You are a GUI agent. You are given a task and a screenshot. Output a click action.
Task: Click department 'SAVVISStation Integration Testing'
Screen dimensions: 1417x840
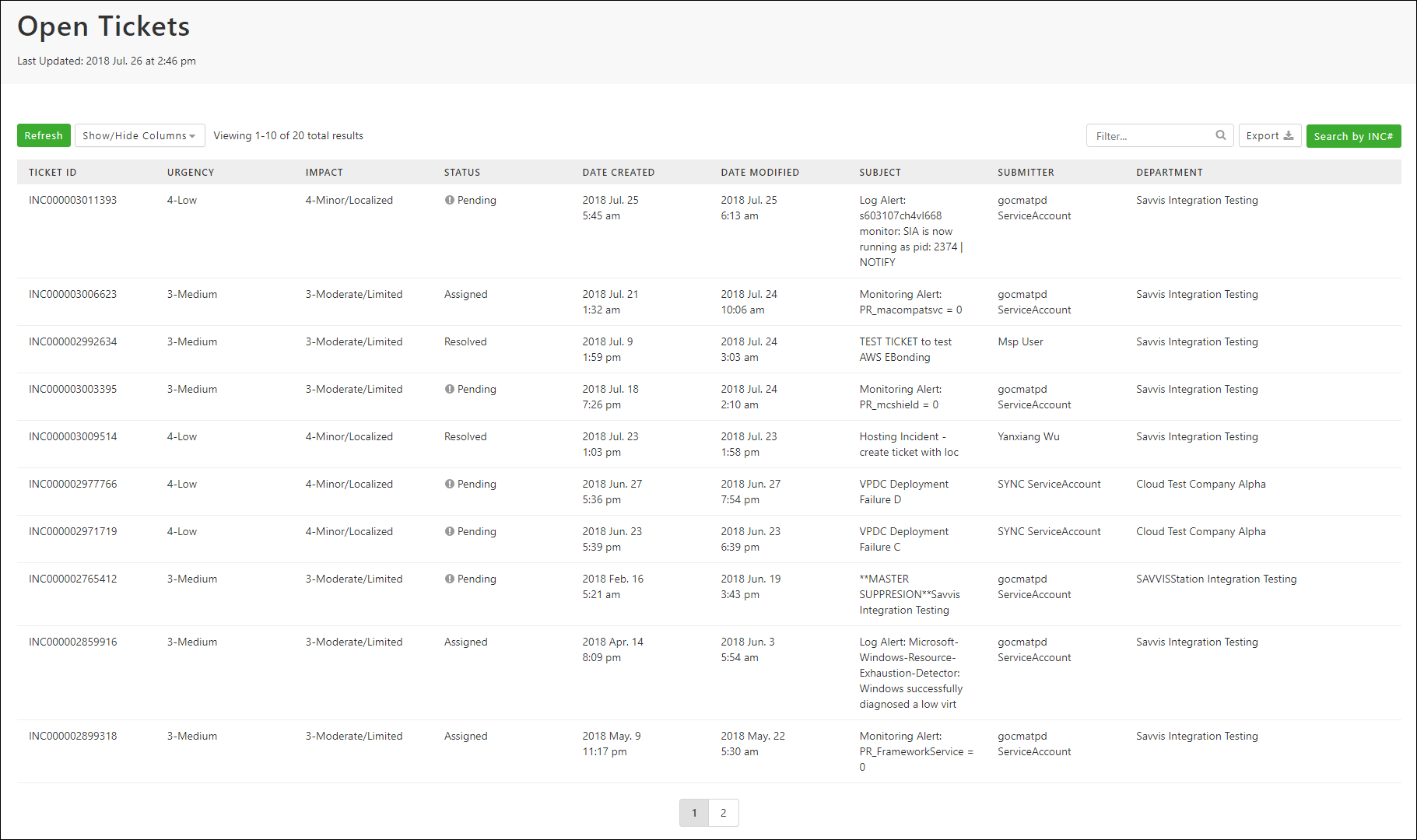point(1216,579)
